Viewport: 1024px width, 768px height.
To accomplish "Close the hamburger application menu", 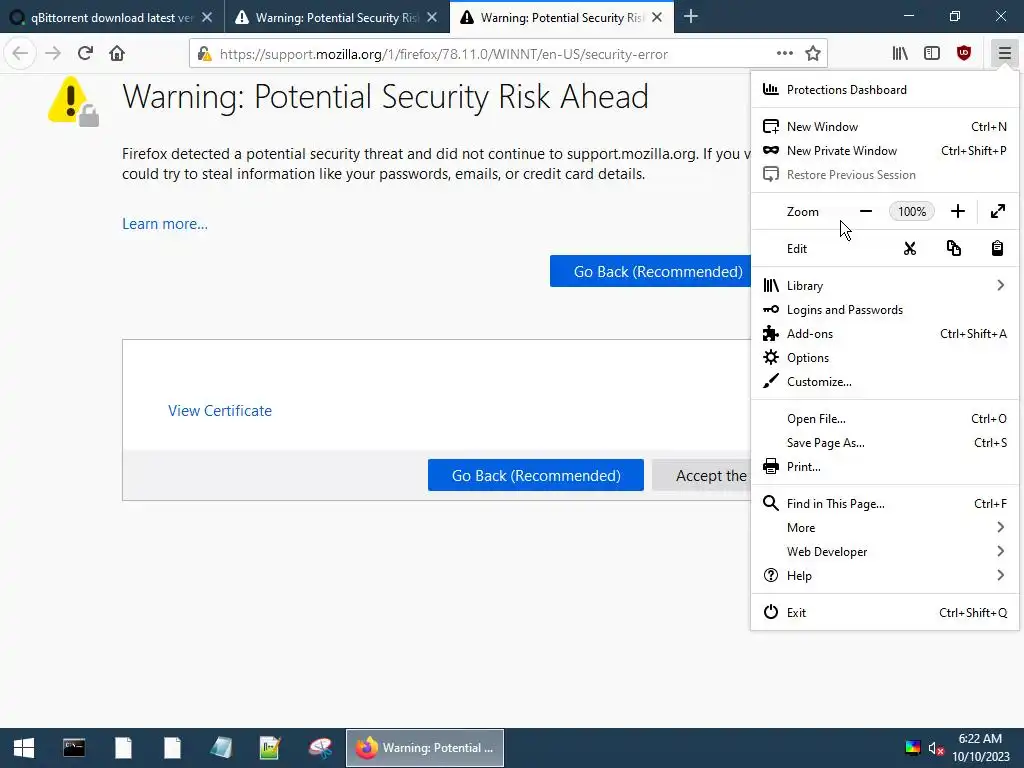I will (x=1004, y=54).
